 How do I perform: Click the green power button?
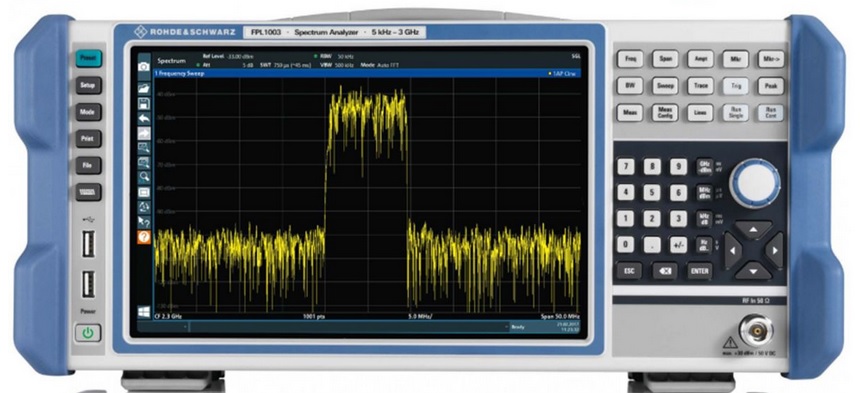pyautogui.click(x=88, y=333)
